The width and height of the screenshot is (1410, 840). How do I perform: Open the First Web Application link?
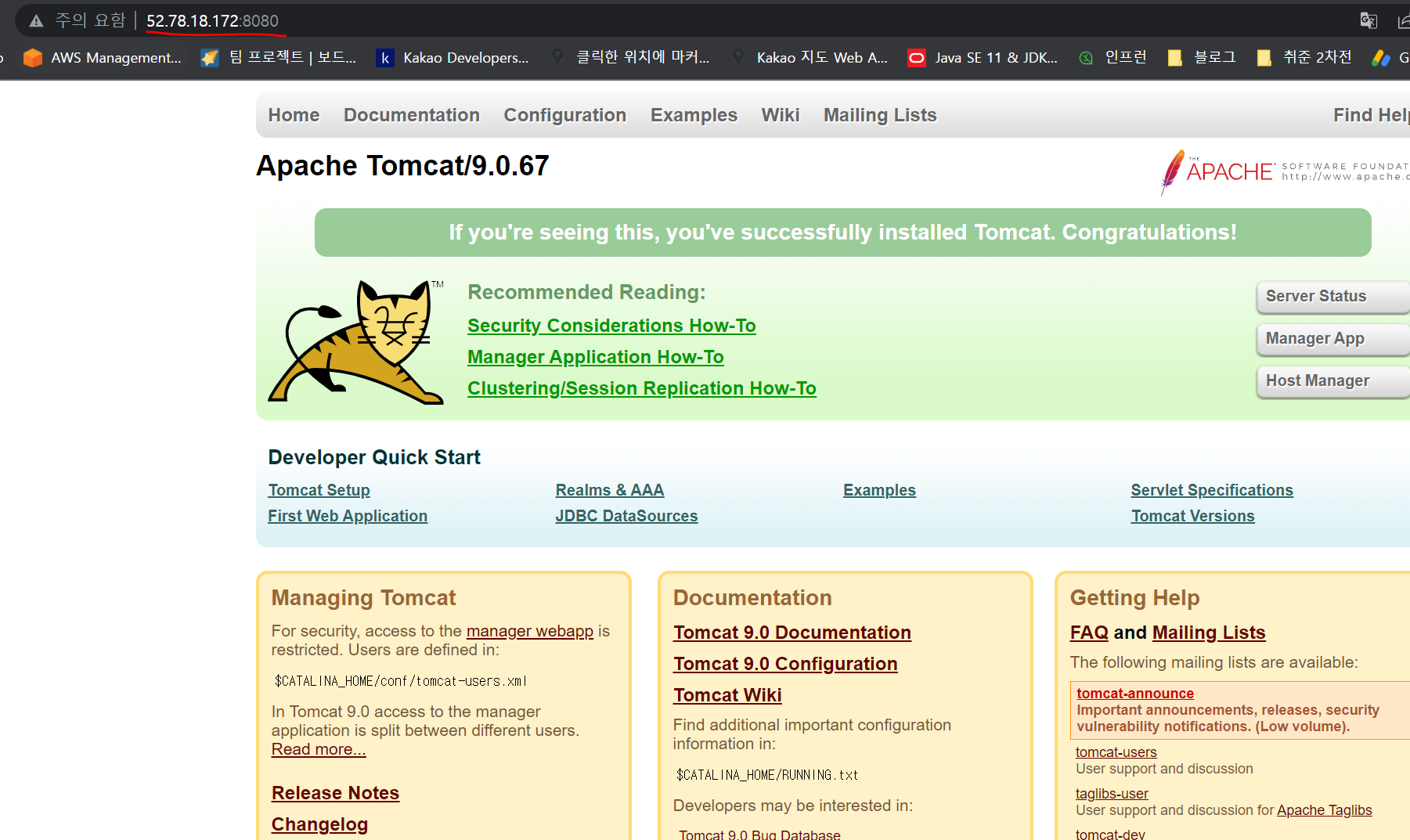(348, 516)
